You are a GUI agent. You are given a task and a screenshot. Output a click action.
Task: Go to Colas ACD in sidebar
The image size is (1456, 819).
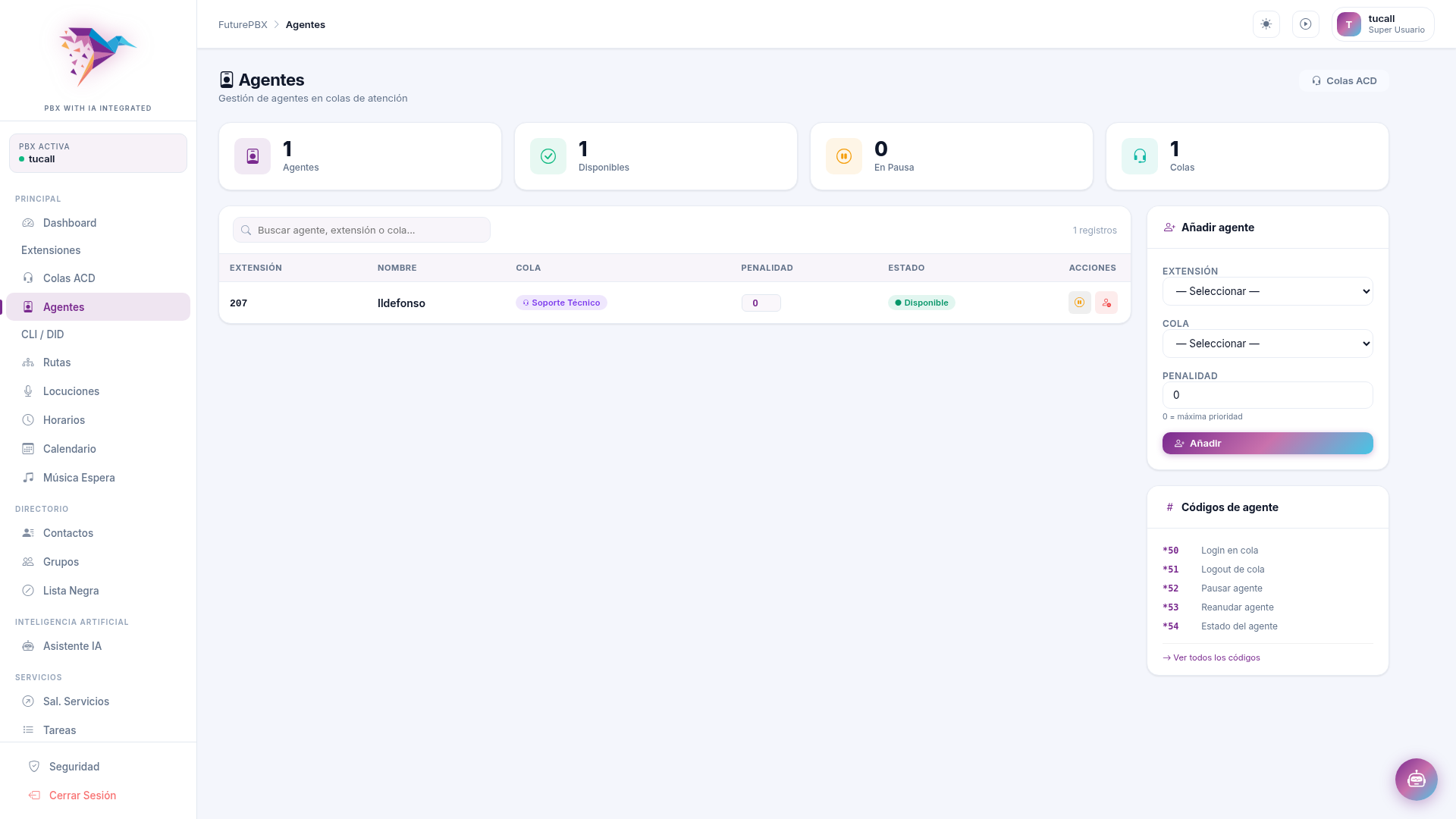point(69,278)
